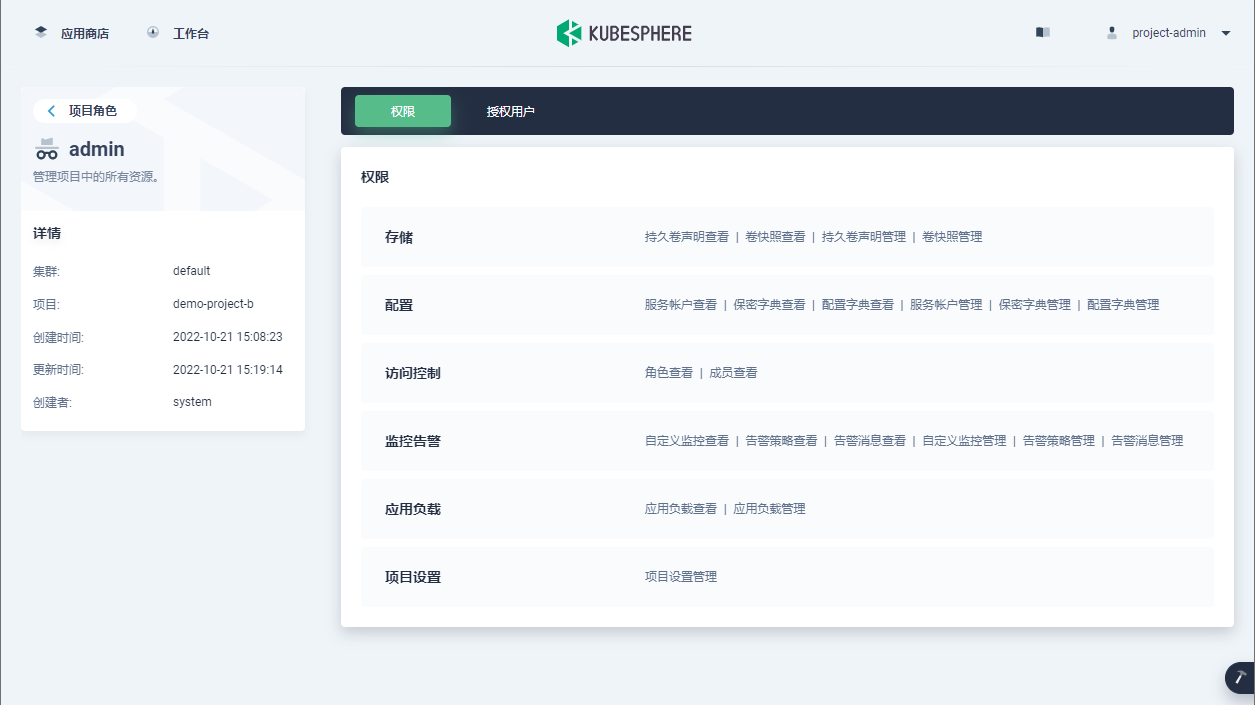Screen dimensions: 1255x705
Task: Click 持久卷声明管理 permission text
Action: [864, 237]
